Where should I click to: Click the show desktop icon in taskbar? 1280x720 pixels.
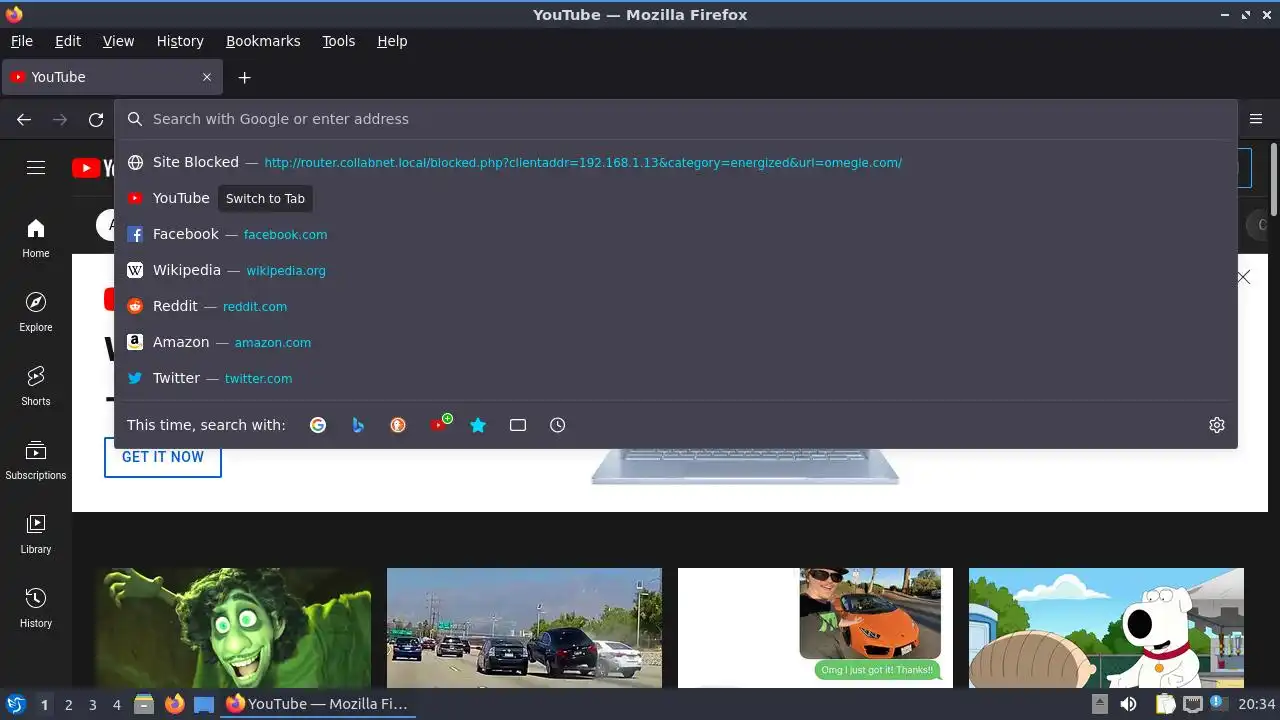(x=204, y=704)
